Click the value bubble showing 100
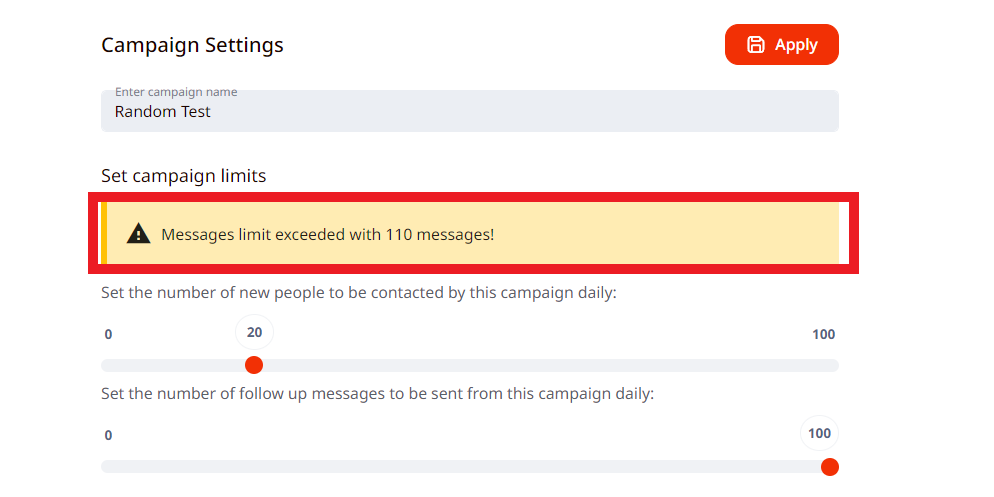This screenshot has width=994, height=497. tap(819, 433)
